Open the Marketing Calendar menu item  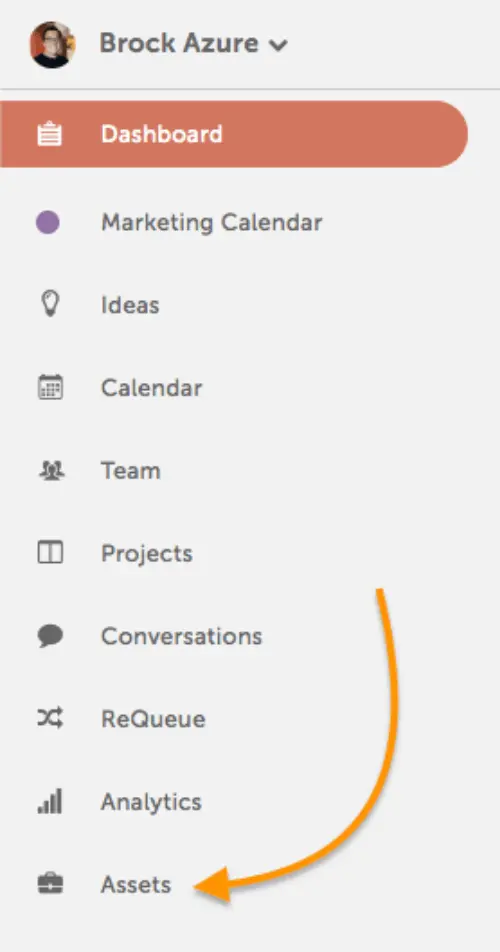coord(211,222)
